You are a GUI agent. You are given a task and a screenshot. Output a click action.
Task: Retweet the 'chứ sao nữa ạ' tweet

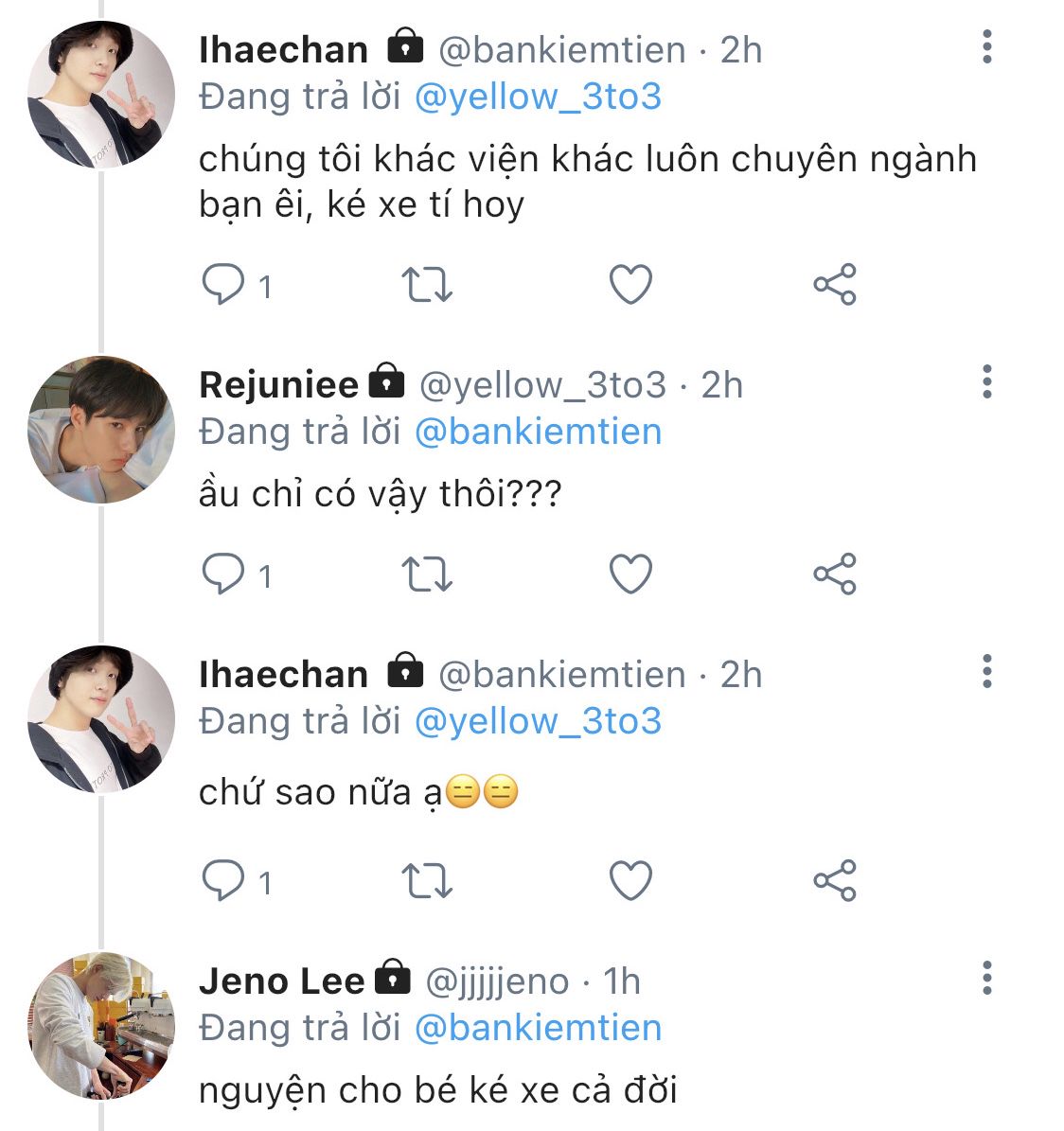pos(427,881)
